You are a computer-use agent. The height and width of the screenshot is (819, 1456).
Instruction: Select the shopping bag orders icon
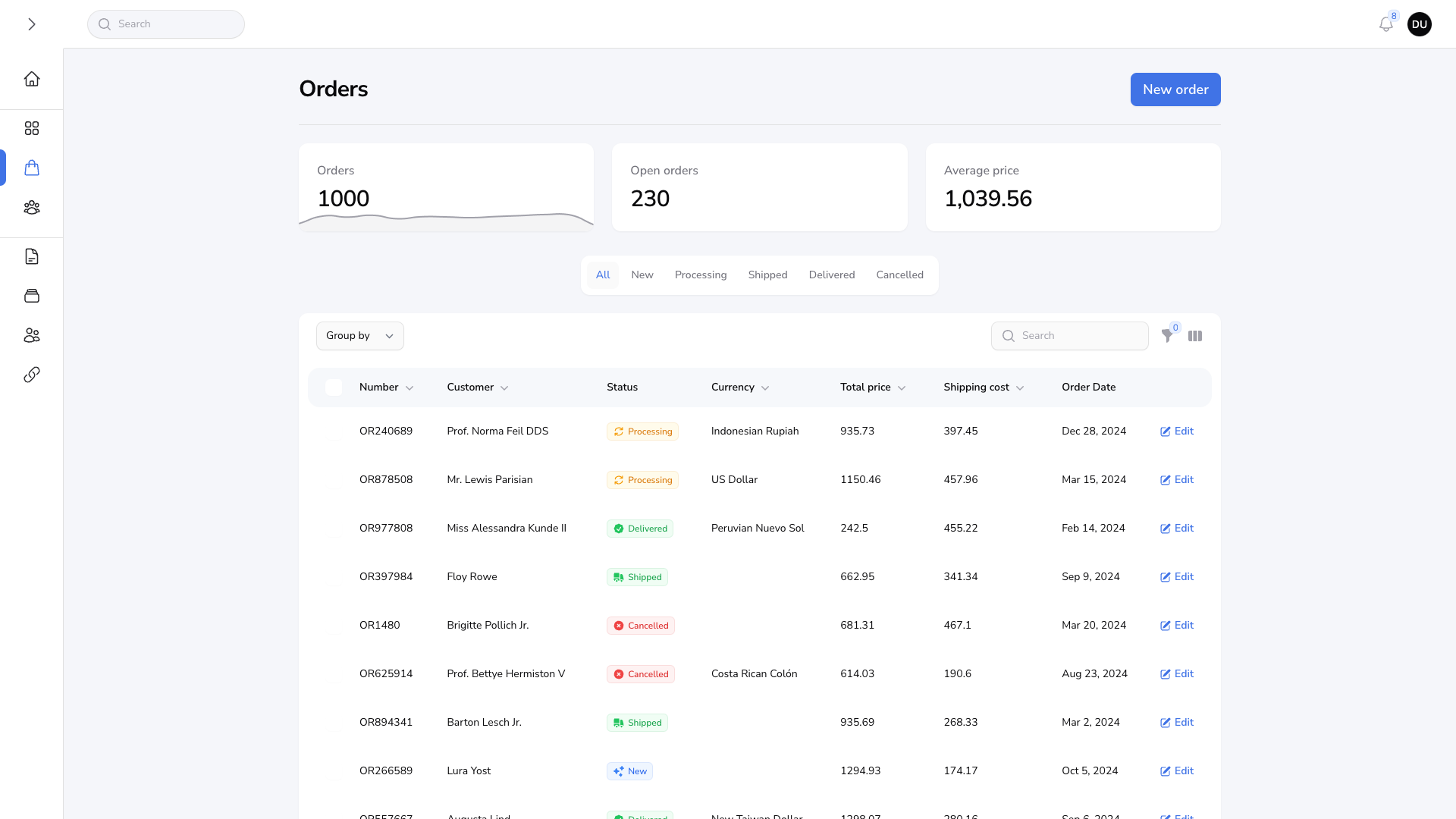(32, 168)
